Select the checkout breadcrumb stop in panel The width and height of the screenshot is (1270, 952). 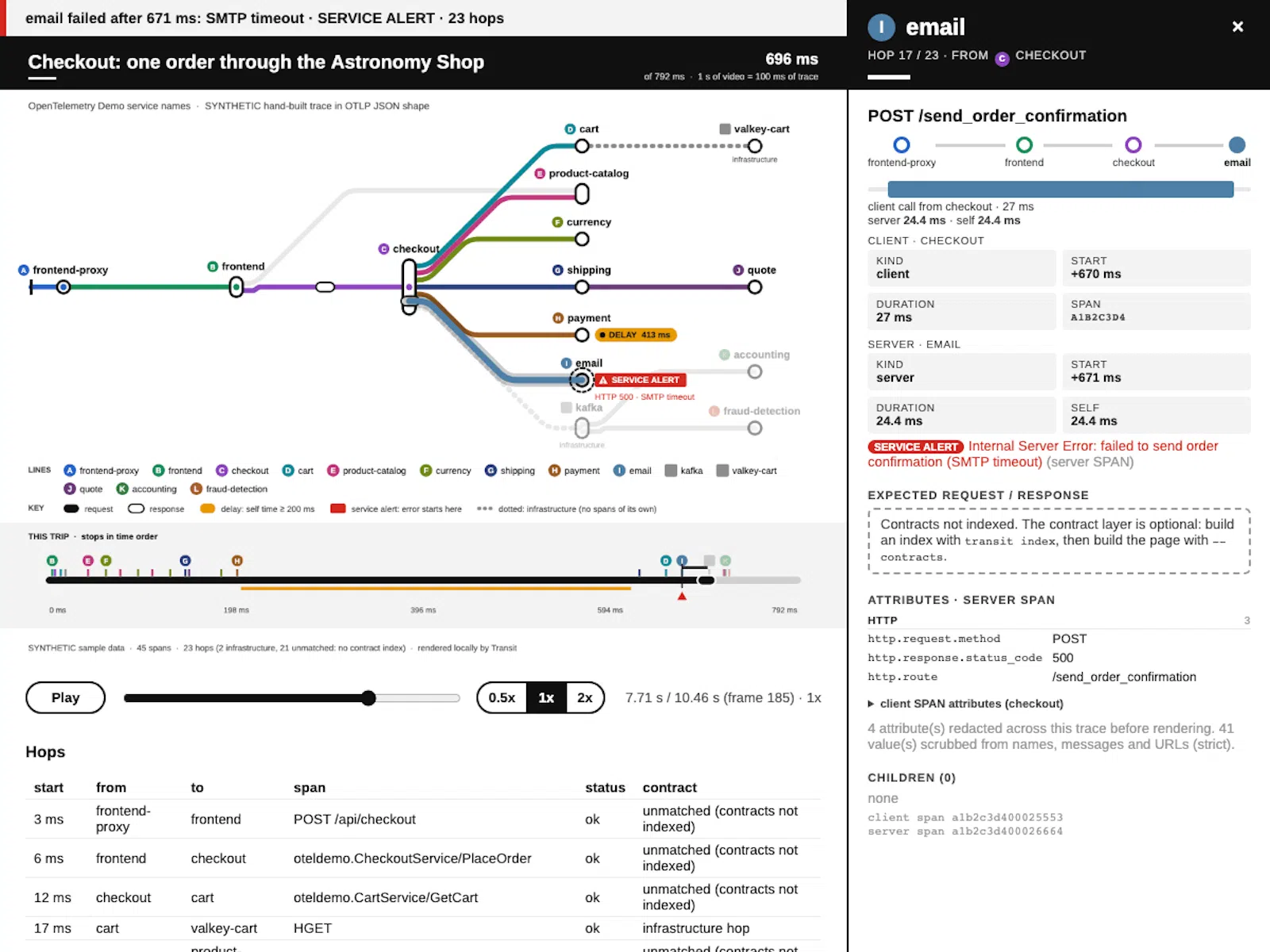(1133, 152)
